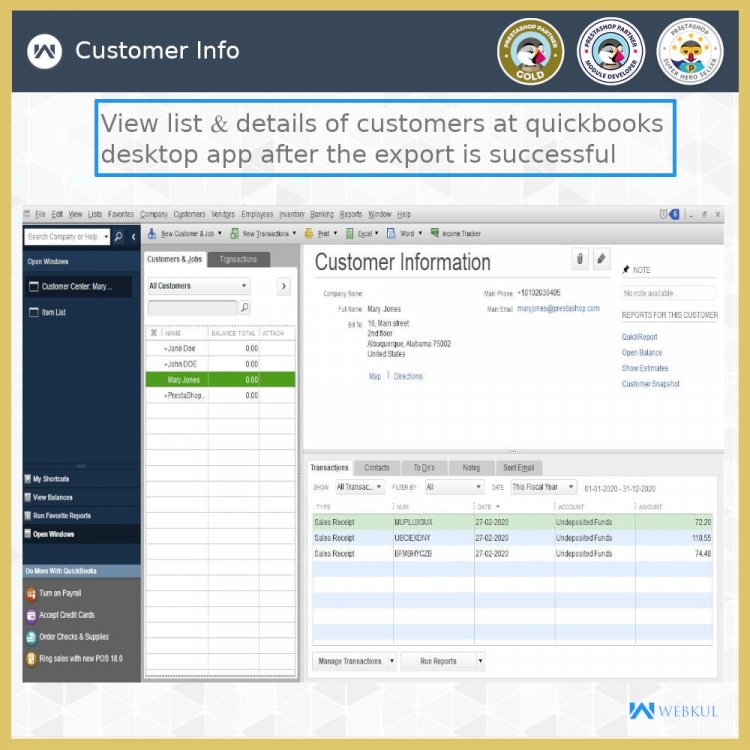Open the QuickReport link
Image resolution: width=750 pixels, height=750 pixels.
pos(640,337)
